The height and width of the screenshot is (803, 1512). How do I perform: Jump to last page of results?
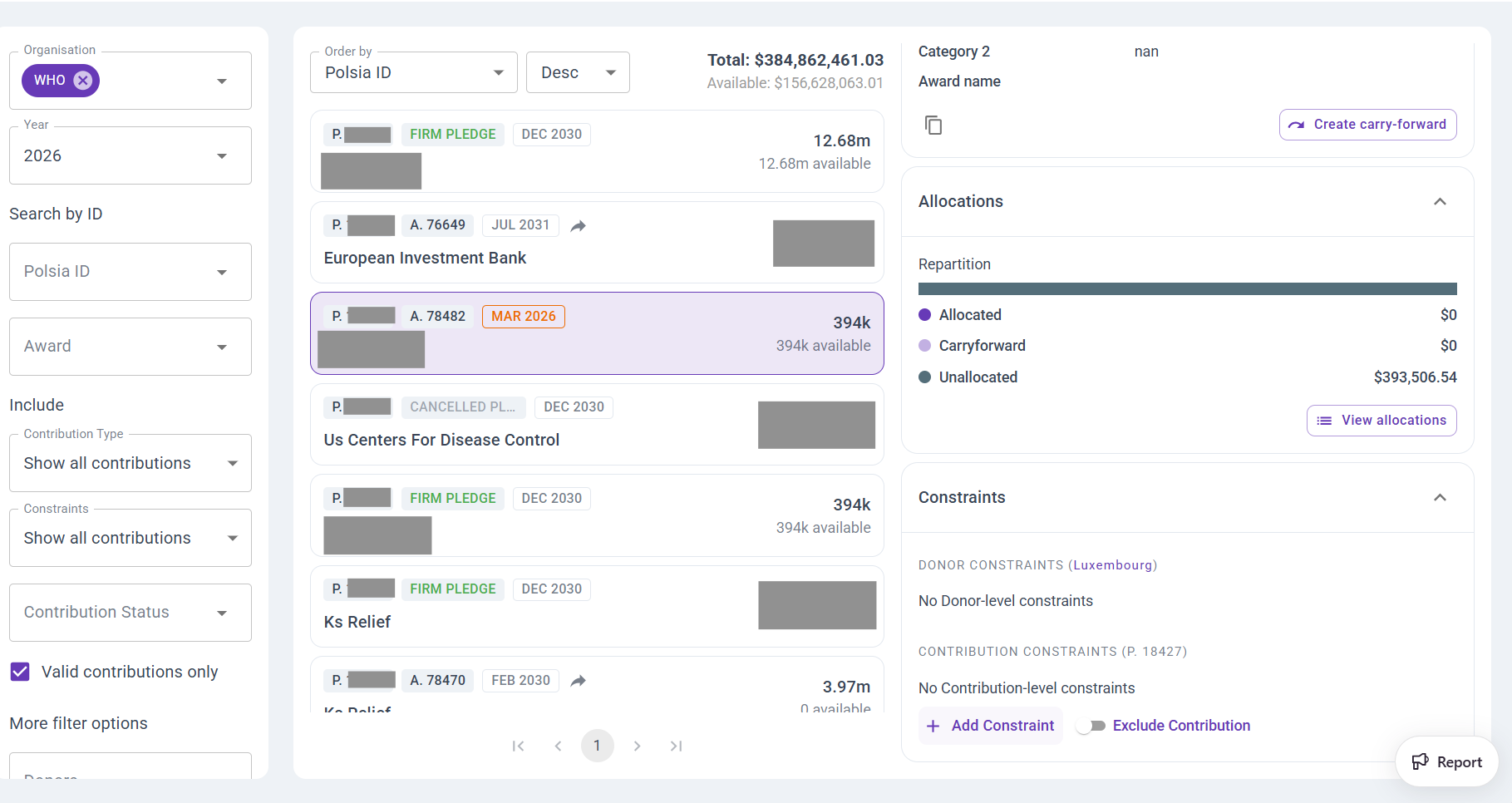click(x=676, y=746)
